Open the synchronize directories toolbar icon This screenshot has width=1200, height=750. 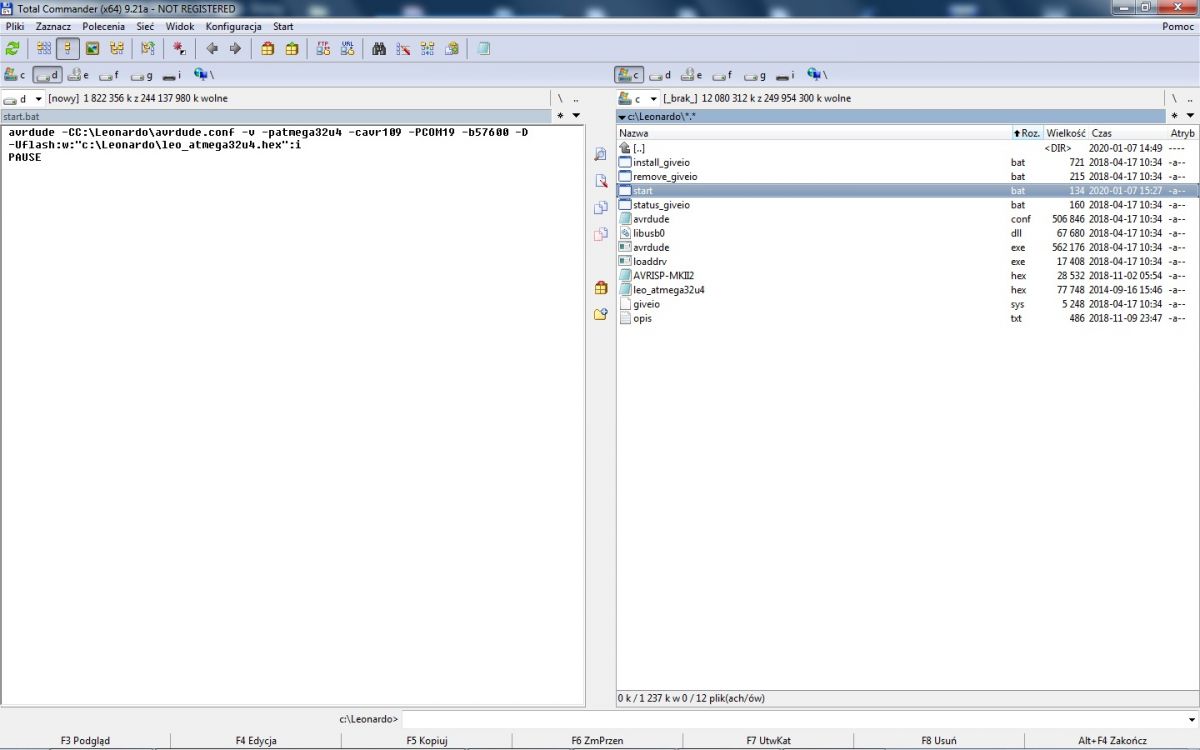[x=427, y=48]
